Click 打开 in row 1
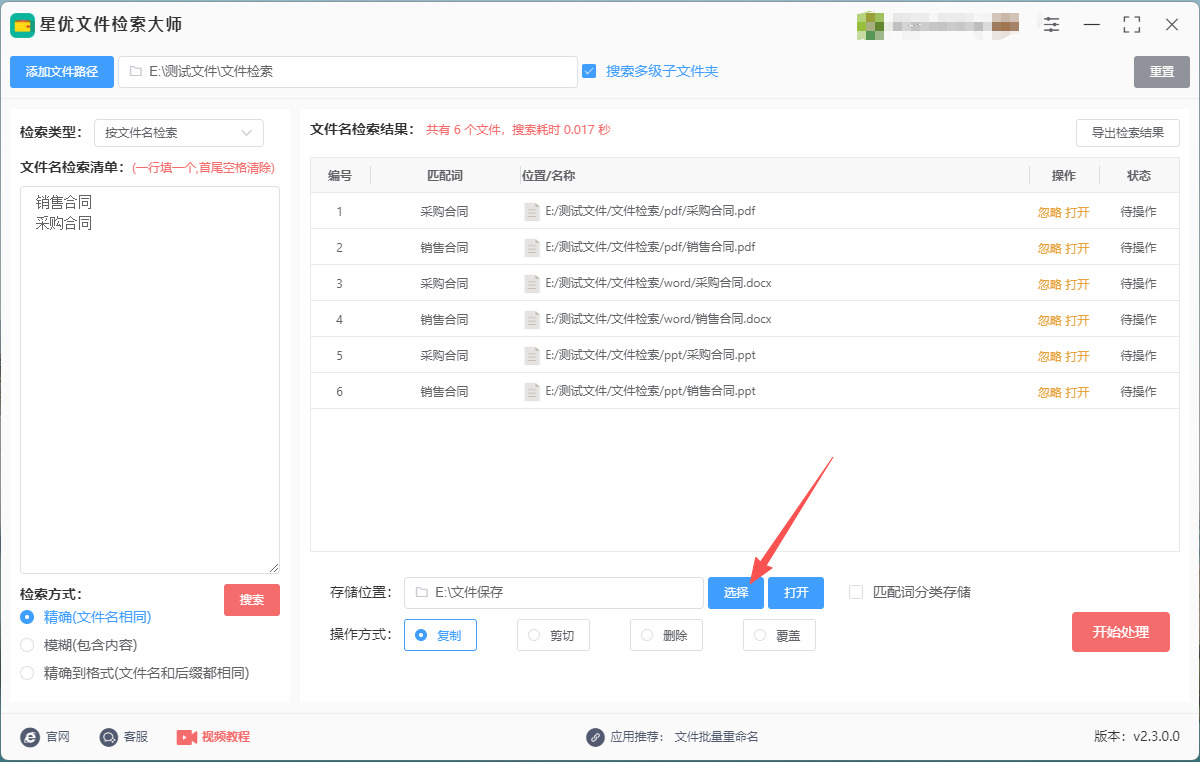The height and width of the screenshot is (762, 1200). tap(1077, 212)
